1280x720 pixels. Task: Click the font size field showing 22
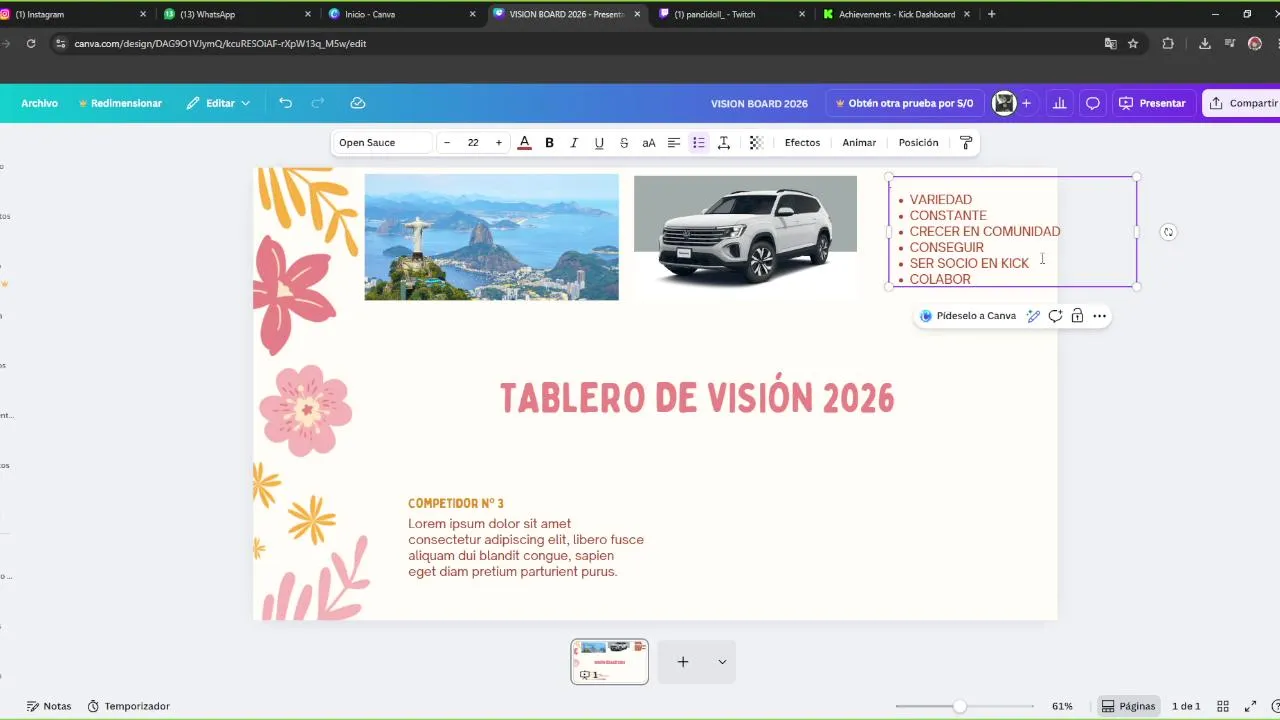click(473, 143)
